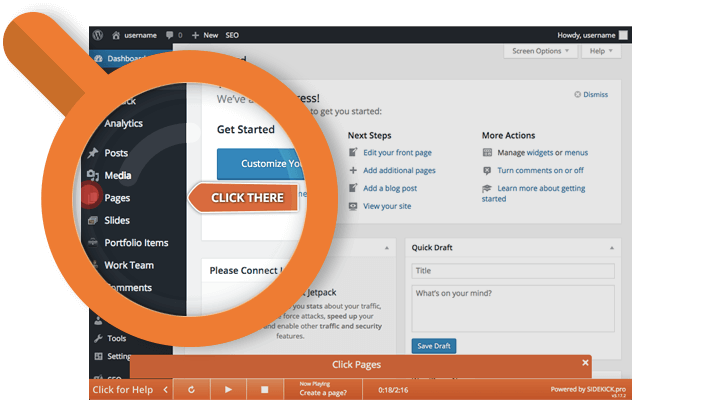Viewport: 720px width, 420px height.
Task: Click the Posts pin icon in sidebar
Action: (x=93, y=153)
